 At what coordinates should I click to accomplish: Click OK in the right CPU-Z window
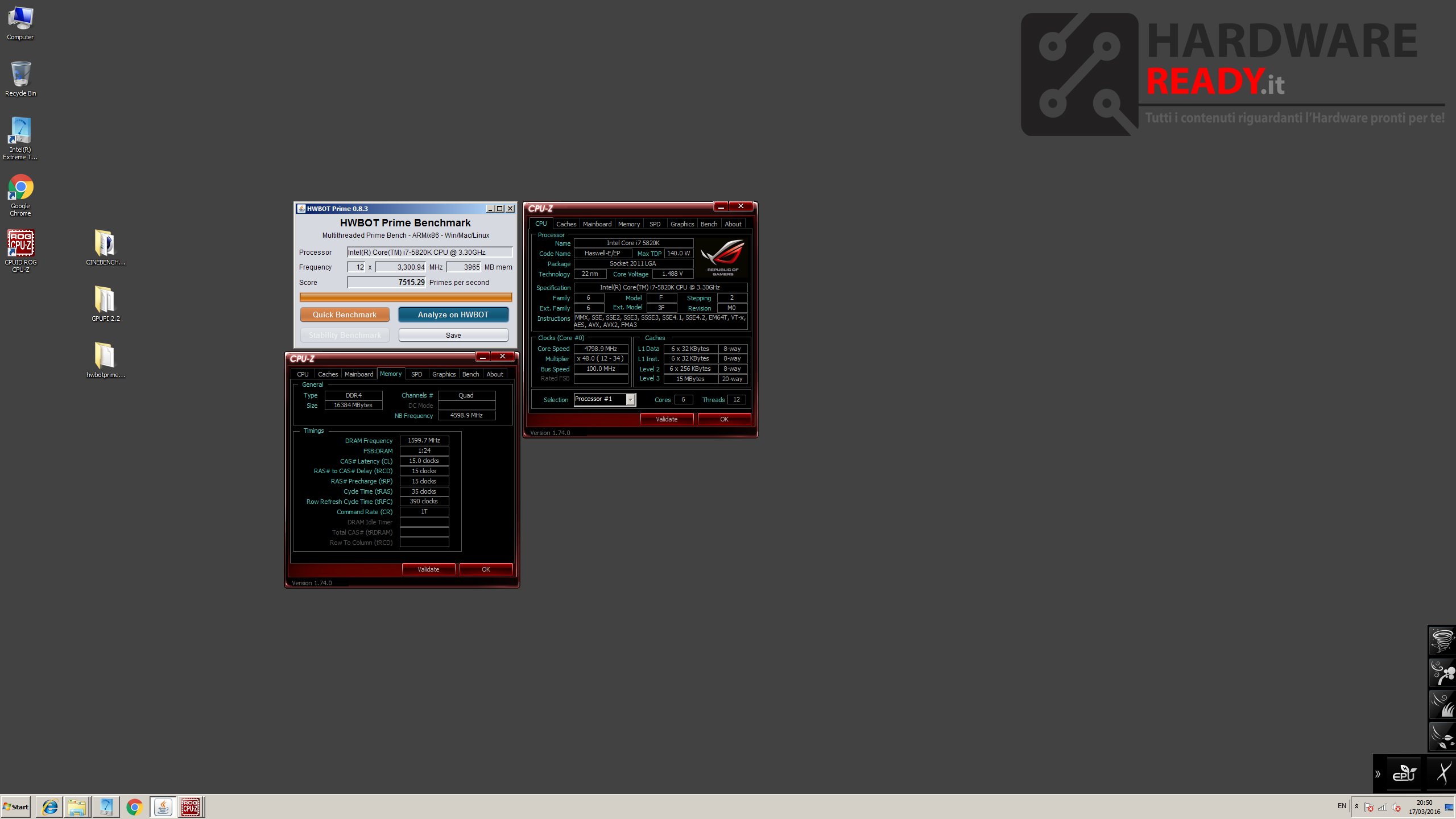tap(724, 419)
